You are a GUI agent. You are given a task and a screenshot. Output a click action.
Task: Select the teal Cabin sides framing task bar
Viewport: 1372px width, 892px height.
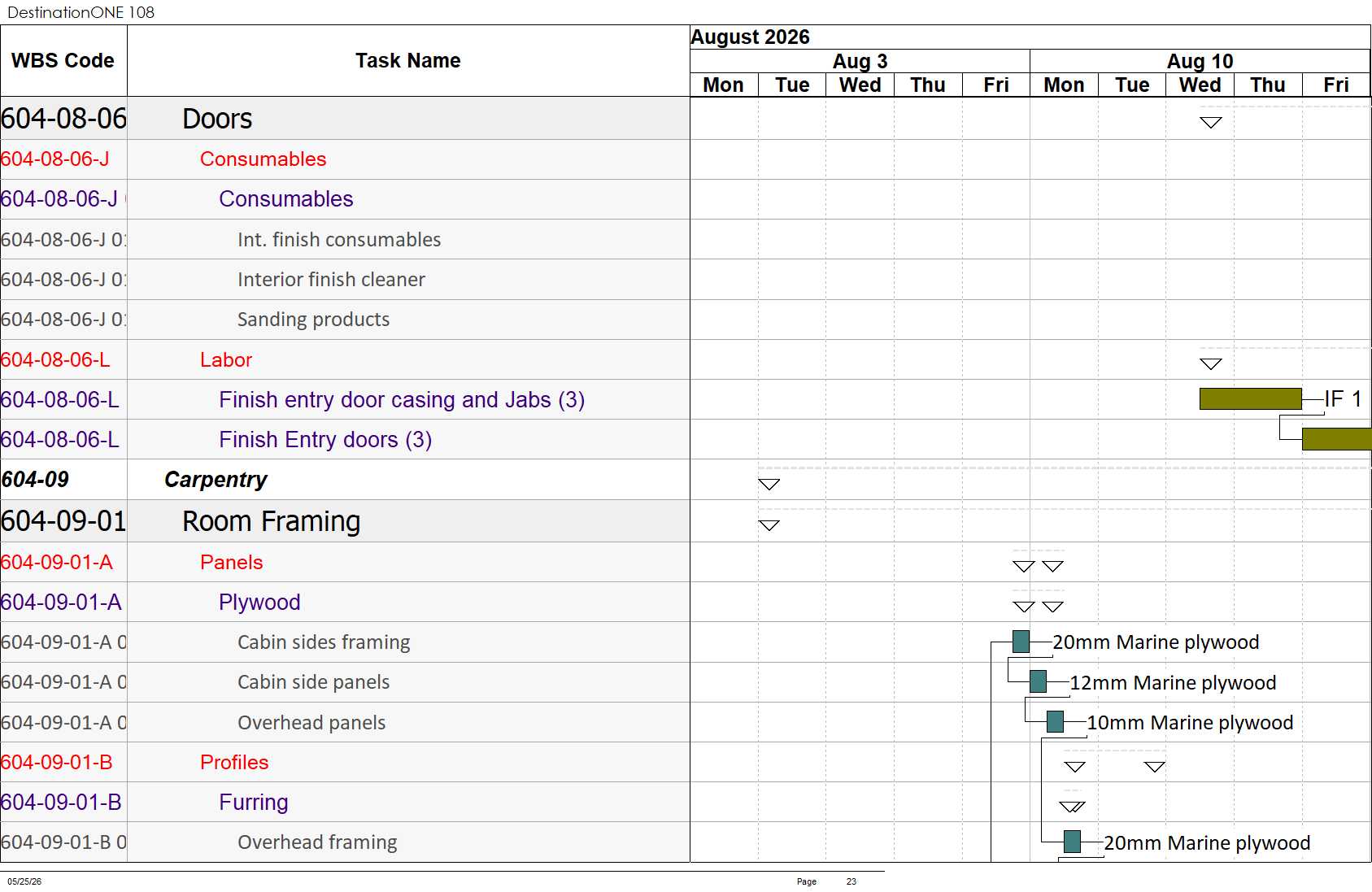pyautogui.click(x=1021, y=642)
